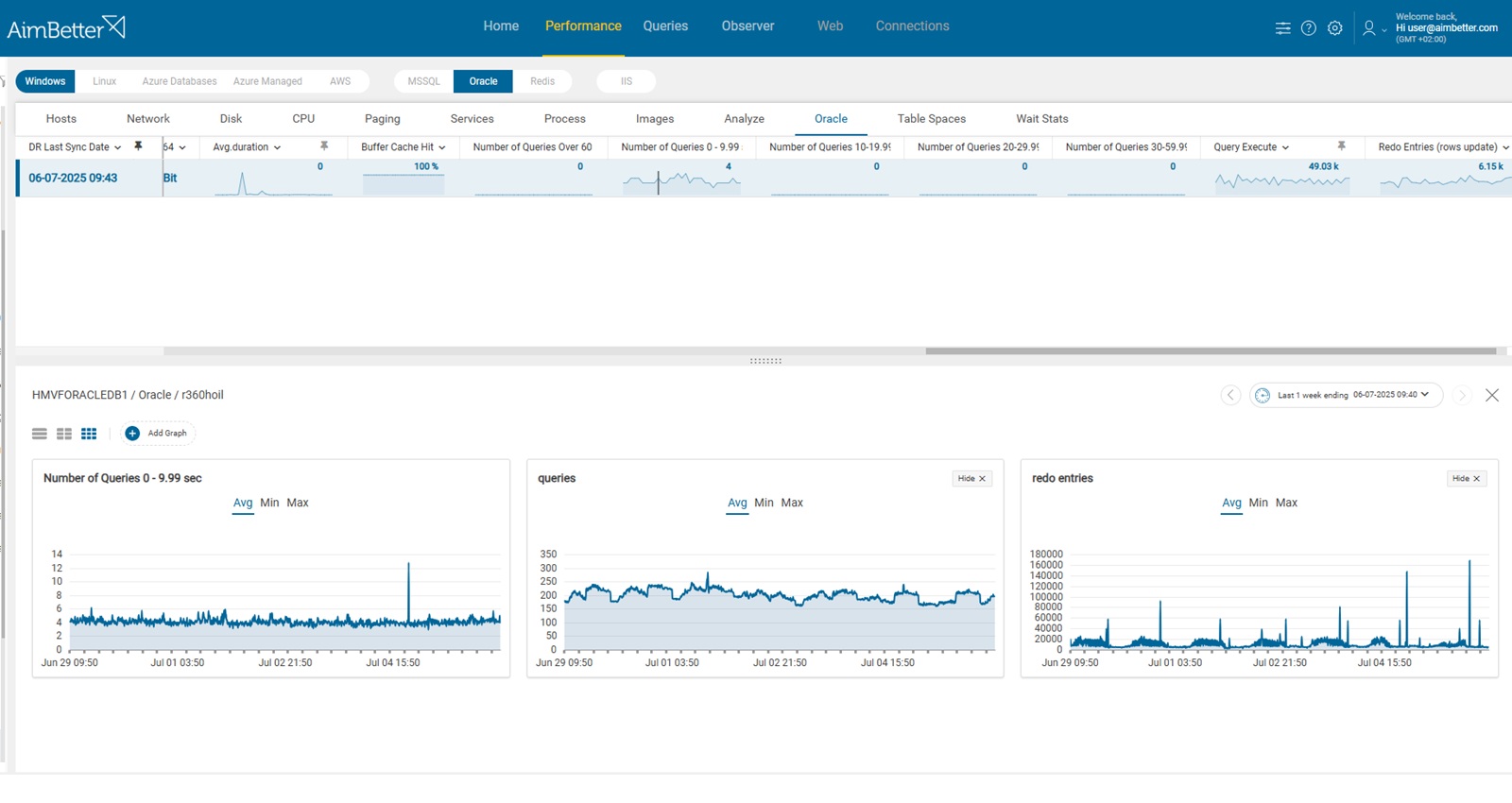Pin the Query Execute column

1341,146
